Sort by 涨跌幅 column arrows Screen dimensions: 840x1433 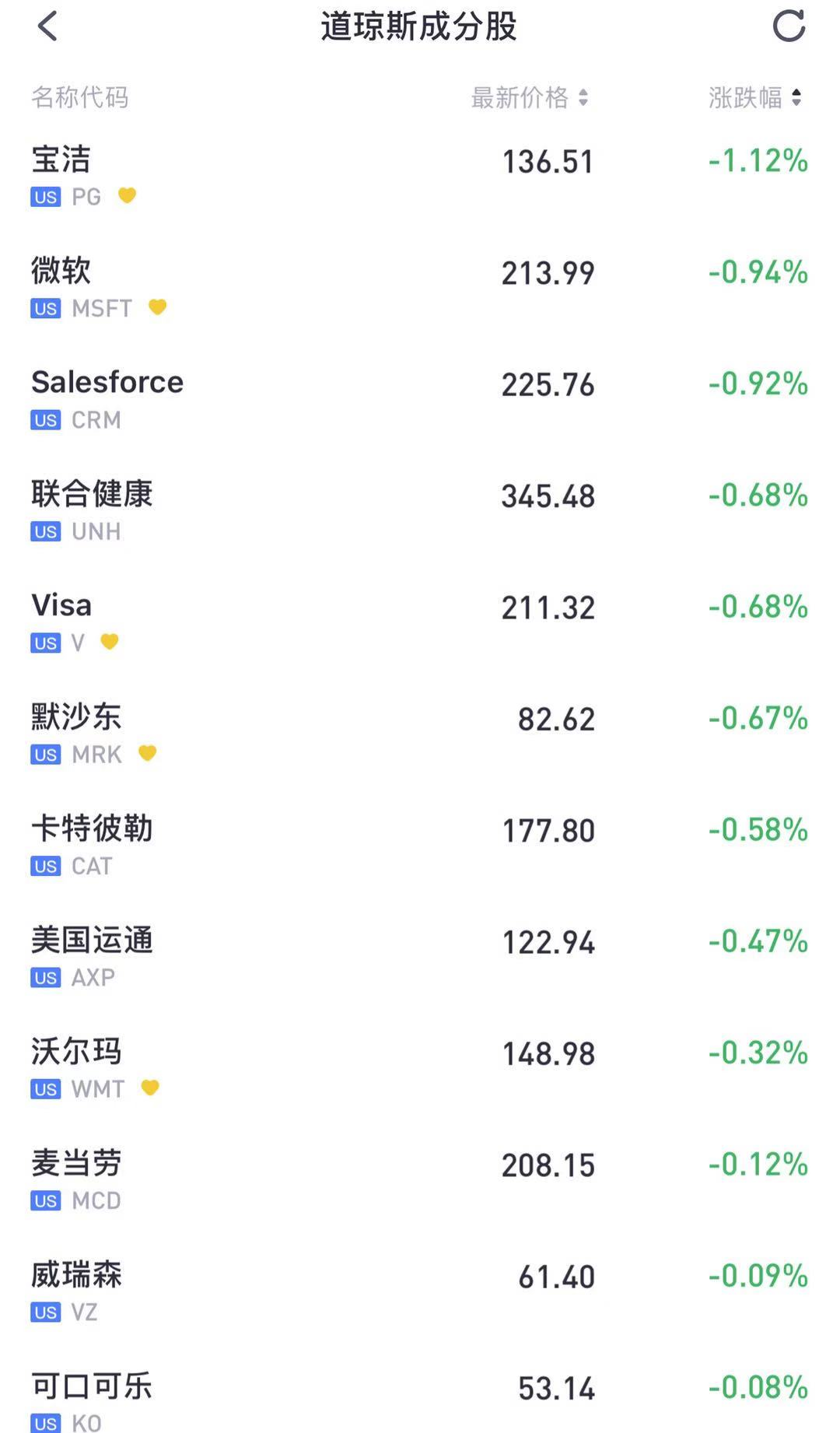[796, 97]
